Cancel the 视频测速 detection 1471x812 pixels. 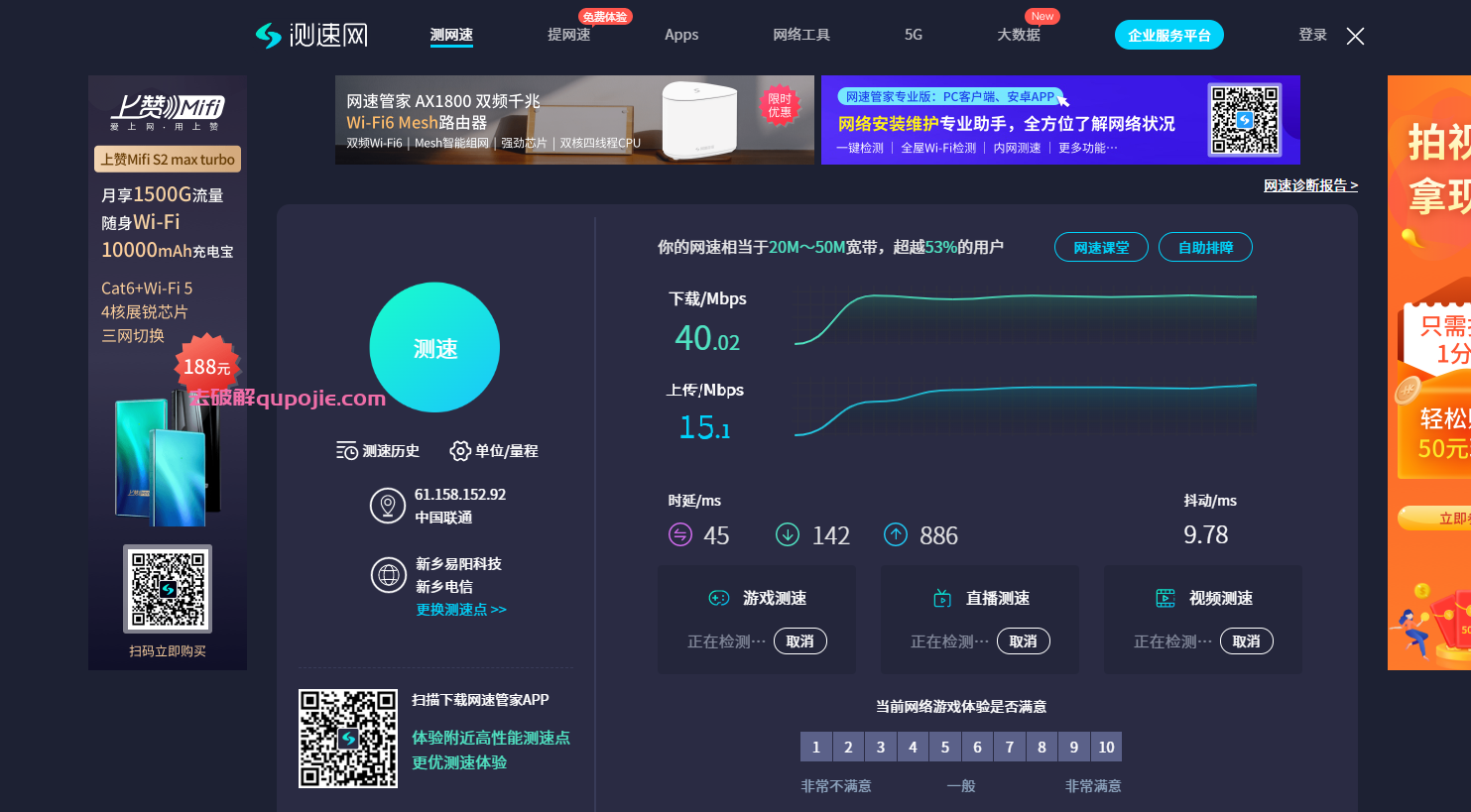(x=1247, y=641)
